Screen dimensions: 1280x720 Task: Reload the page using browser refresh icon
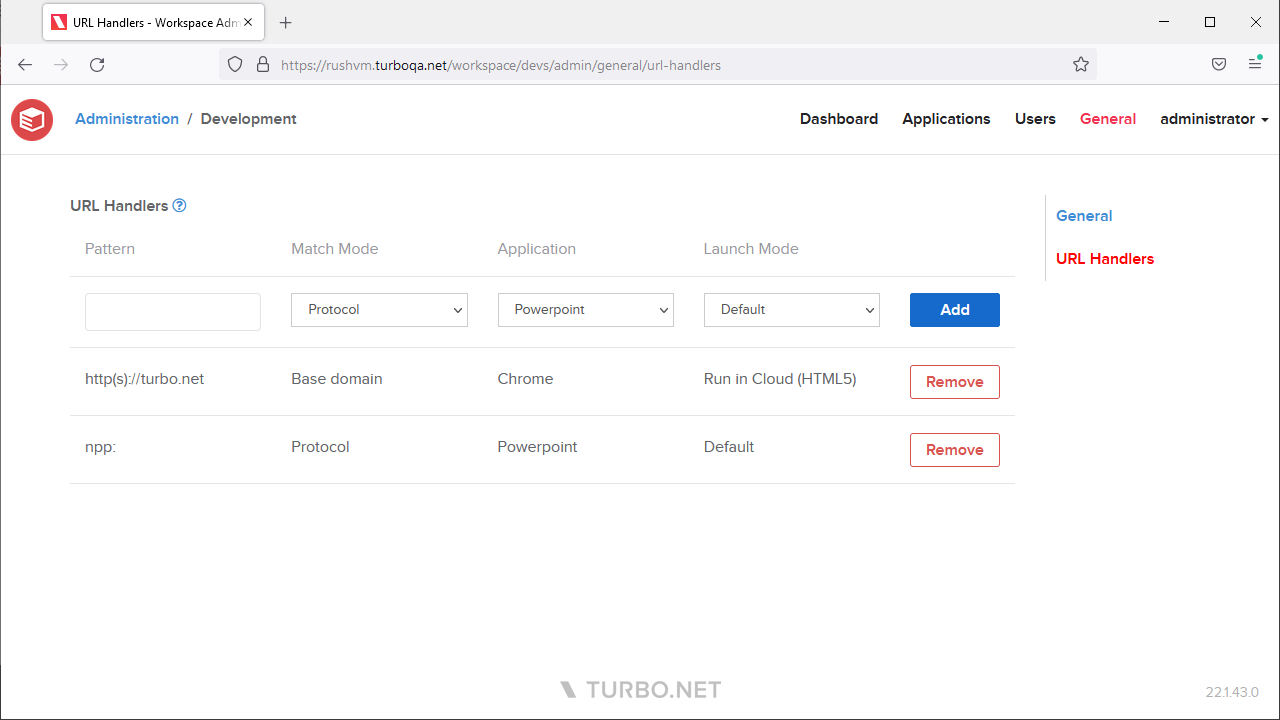97,65
